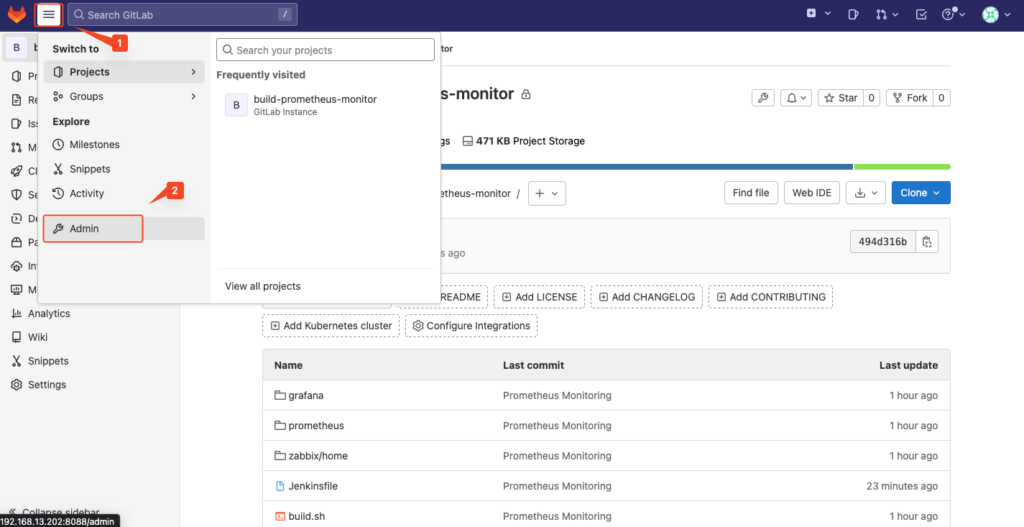Viewport: 1024px width, 527px height.
Task: Expand the Groups submenu chevron
Action: (x=193, y=96)
